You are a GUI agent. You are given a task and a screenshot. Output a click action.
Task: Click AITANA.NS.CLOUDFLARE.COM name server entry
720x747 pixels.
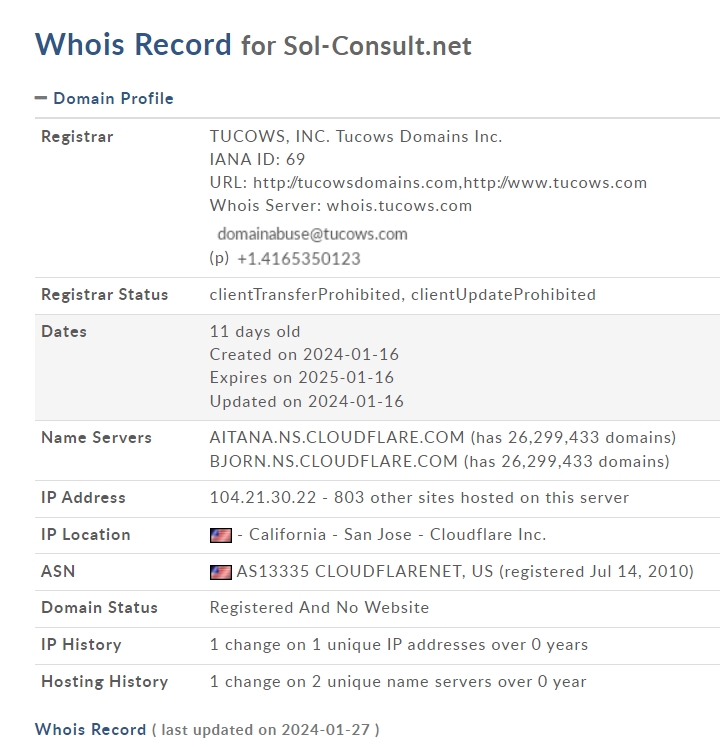pos(443,437)
